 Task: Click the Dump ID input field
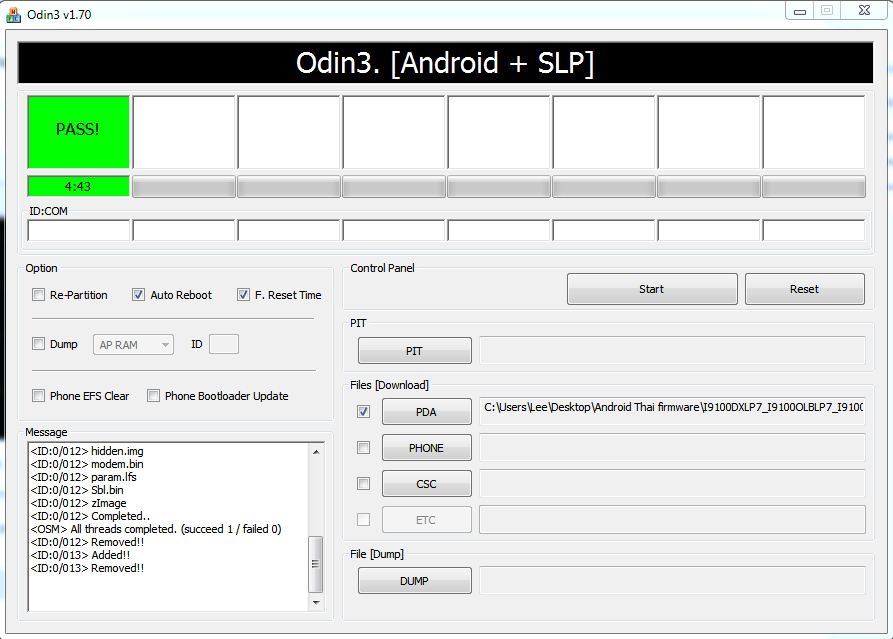223,344
